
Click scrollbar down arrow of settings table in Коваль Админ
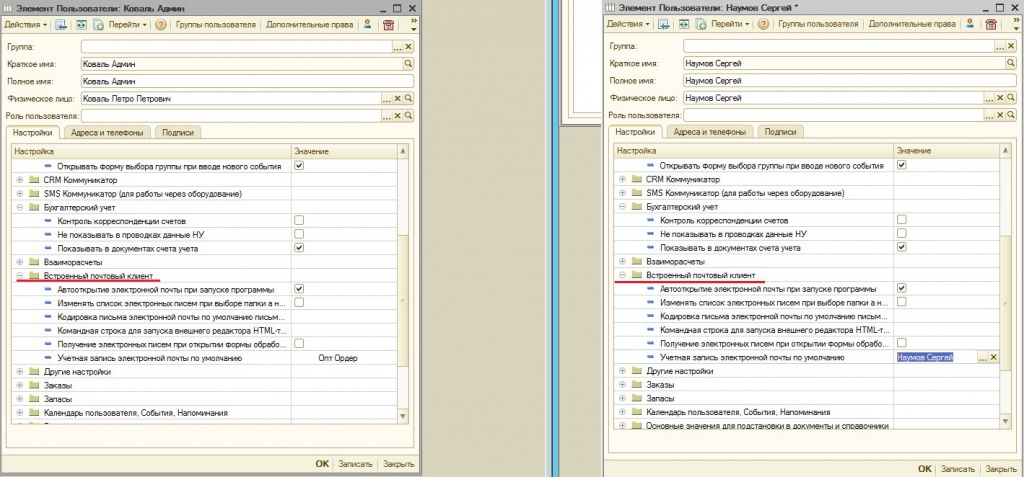tap(403, 416)
